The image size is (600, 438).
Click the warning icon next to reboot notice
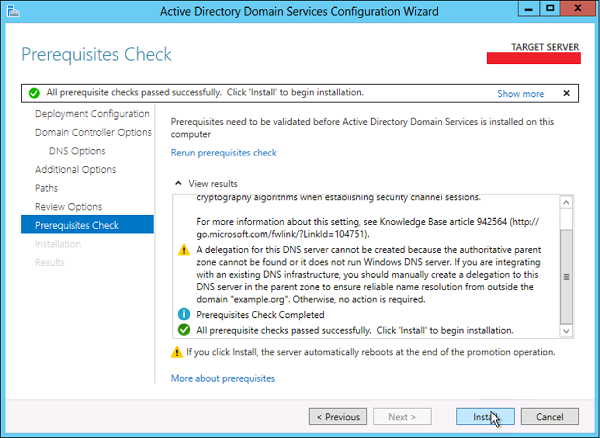[x=177, y=352]
